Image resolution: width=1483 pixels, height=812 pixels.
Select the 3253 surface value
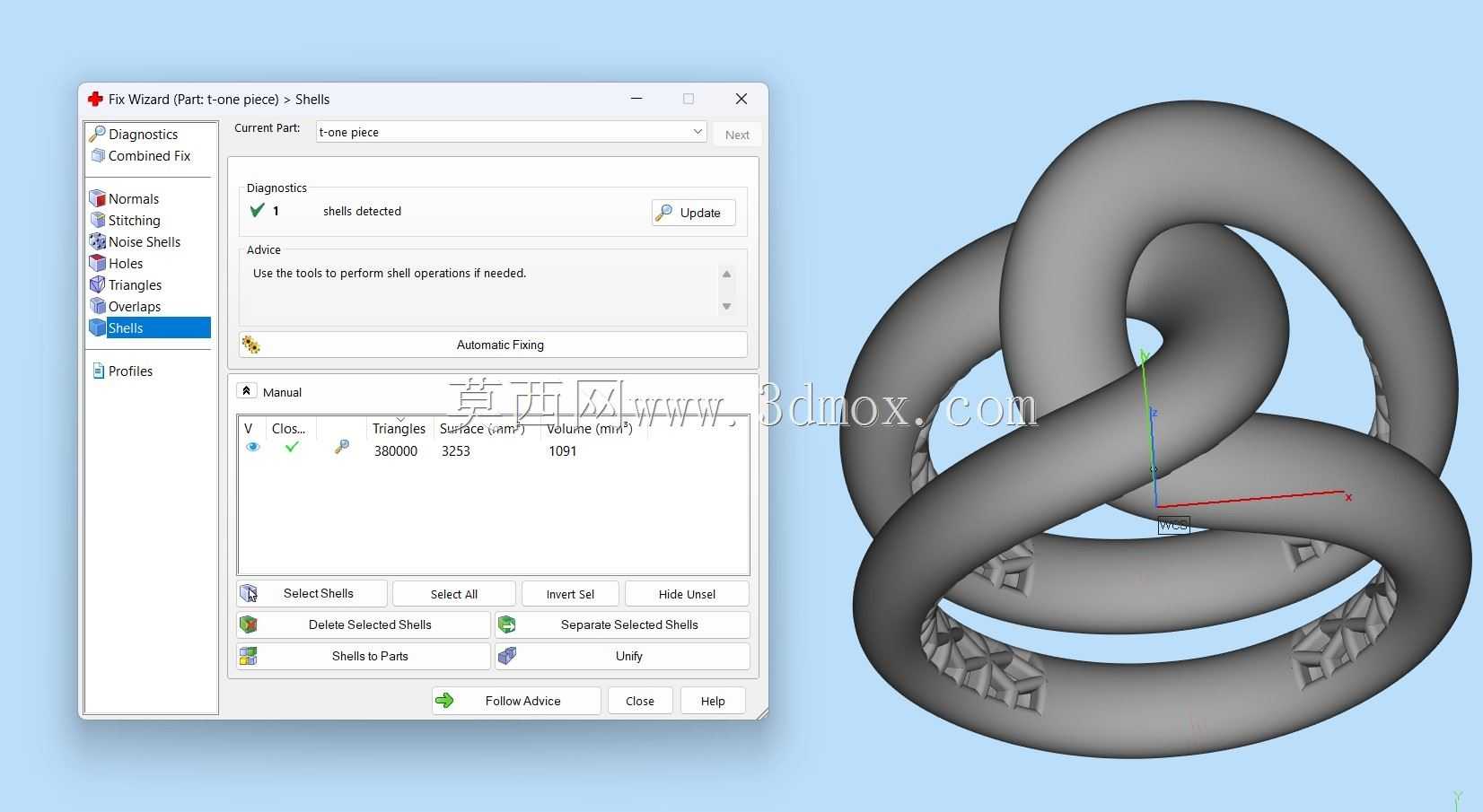pos(456,451)
